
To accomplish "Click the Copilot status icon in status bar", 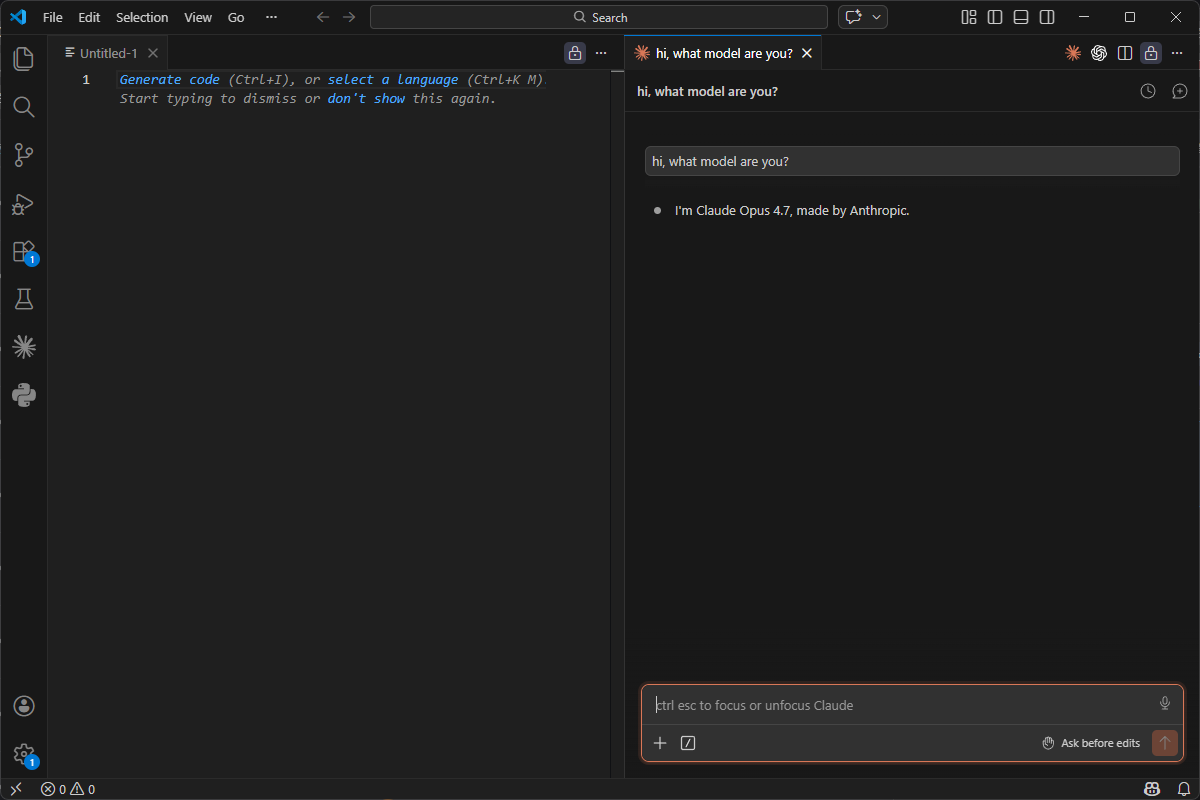I will pyautogui.click(x=1151, y=789).
